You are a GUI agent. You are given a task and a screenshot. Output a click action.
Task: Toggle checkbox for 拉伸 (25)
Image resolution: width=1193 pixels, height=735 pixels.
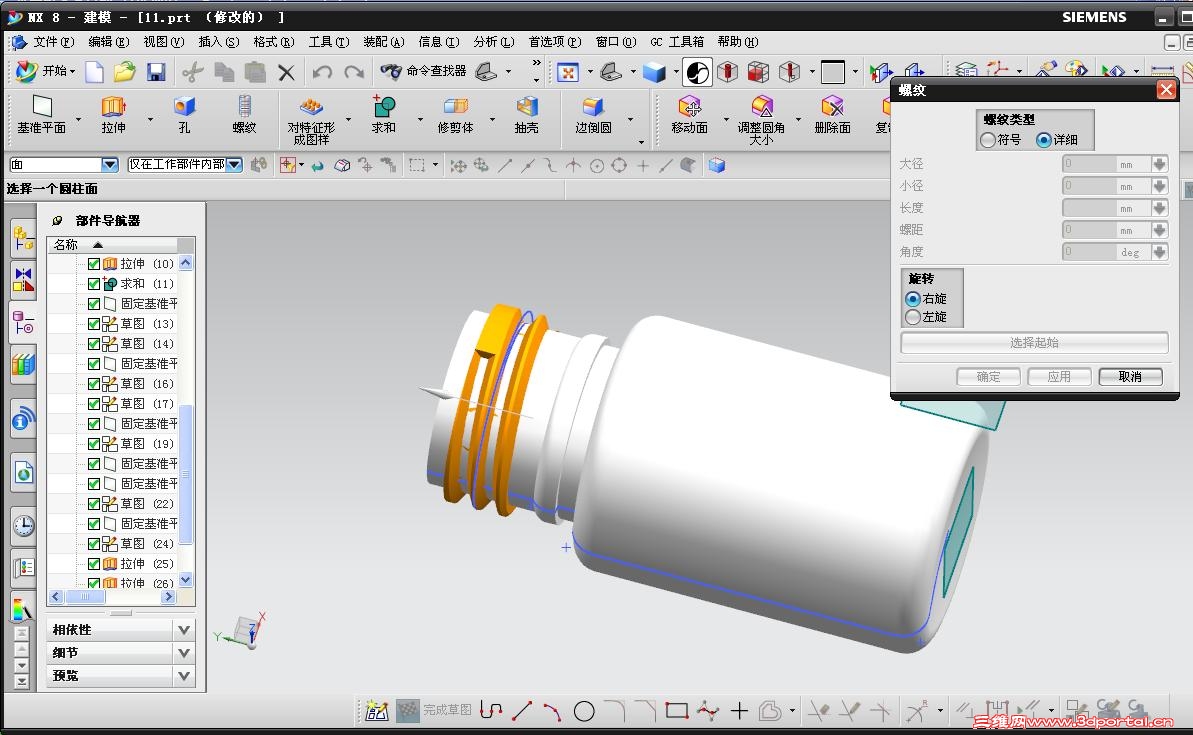tap(94, 564)
